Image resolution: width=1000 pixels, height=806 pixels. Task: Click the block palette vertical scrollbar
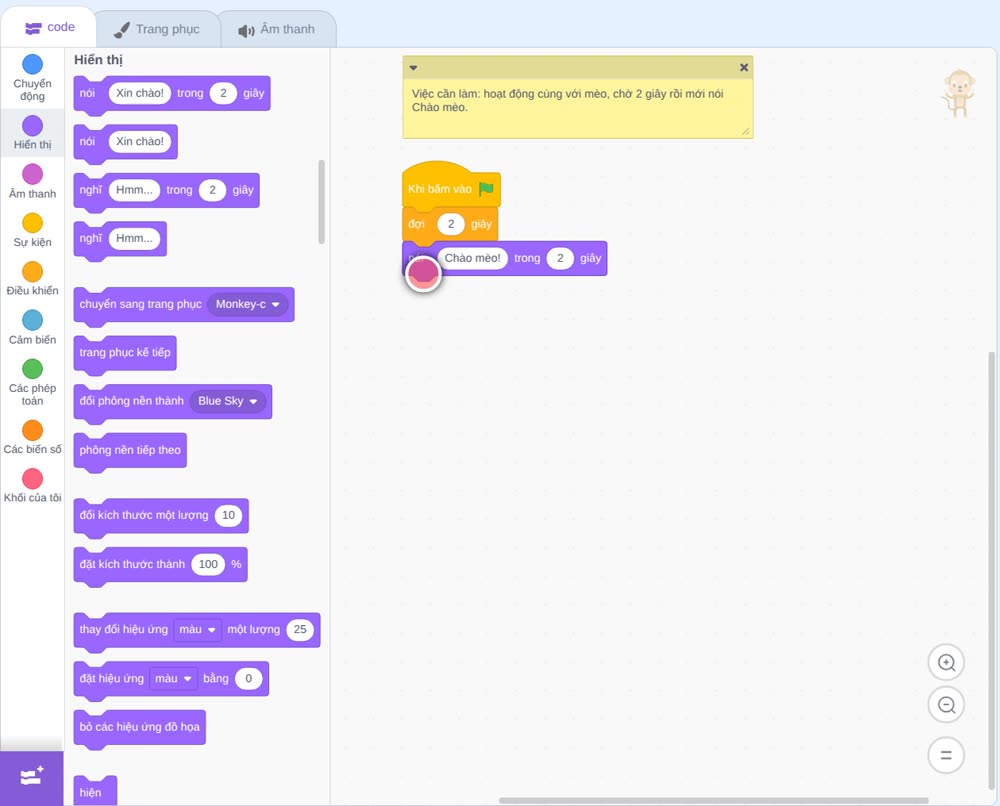[321, 202]
